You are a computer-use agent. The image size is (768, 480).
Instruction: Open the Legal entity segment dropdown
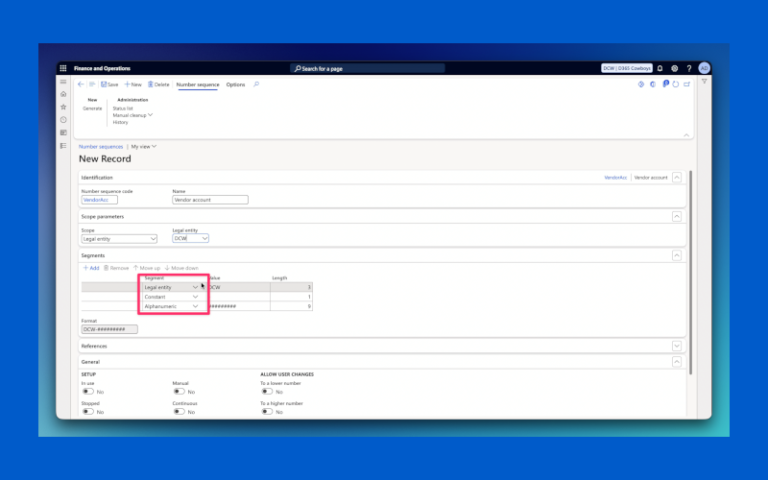click(x=171, y=287)
